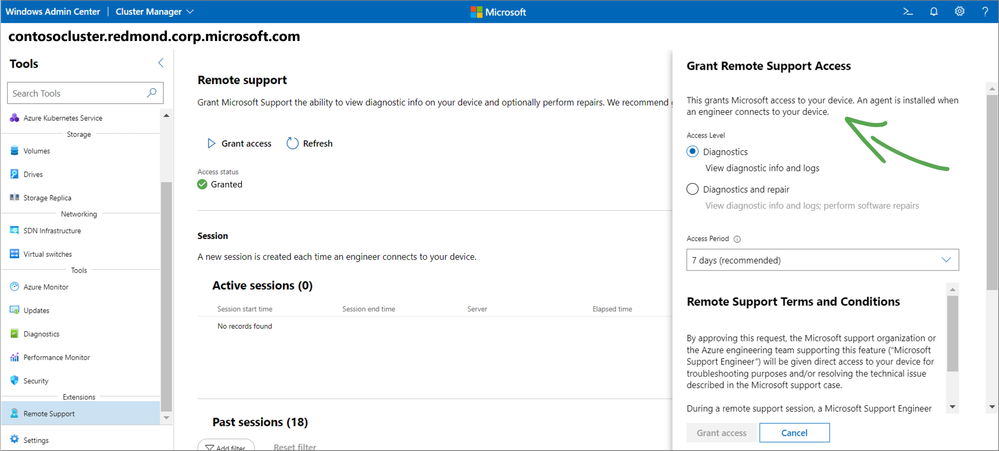Image resolution: width=999 pixels, height=451 pixels.
Task: Open the settings gear in header
Action: (x=959, y=11)
